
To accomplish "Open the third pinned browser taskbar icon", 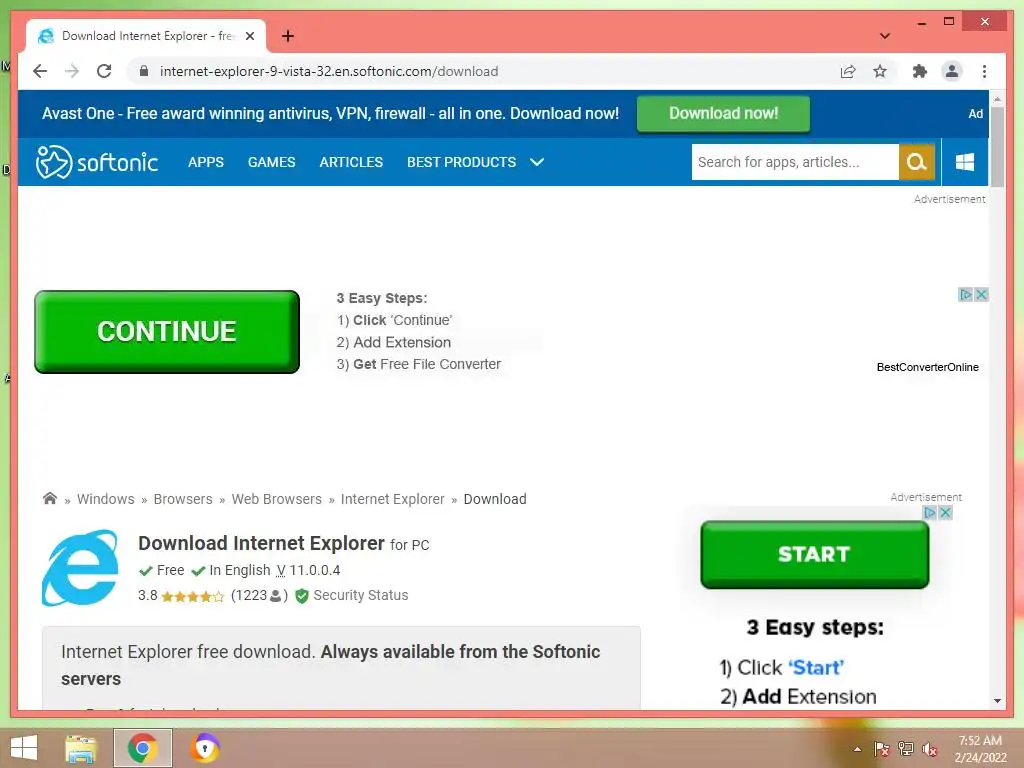I will 205,748.
